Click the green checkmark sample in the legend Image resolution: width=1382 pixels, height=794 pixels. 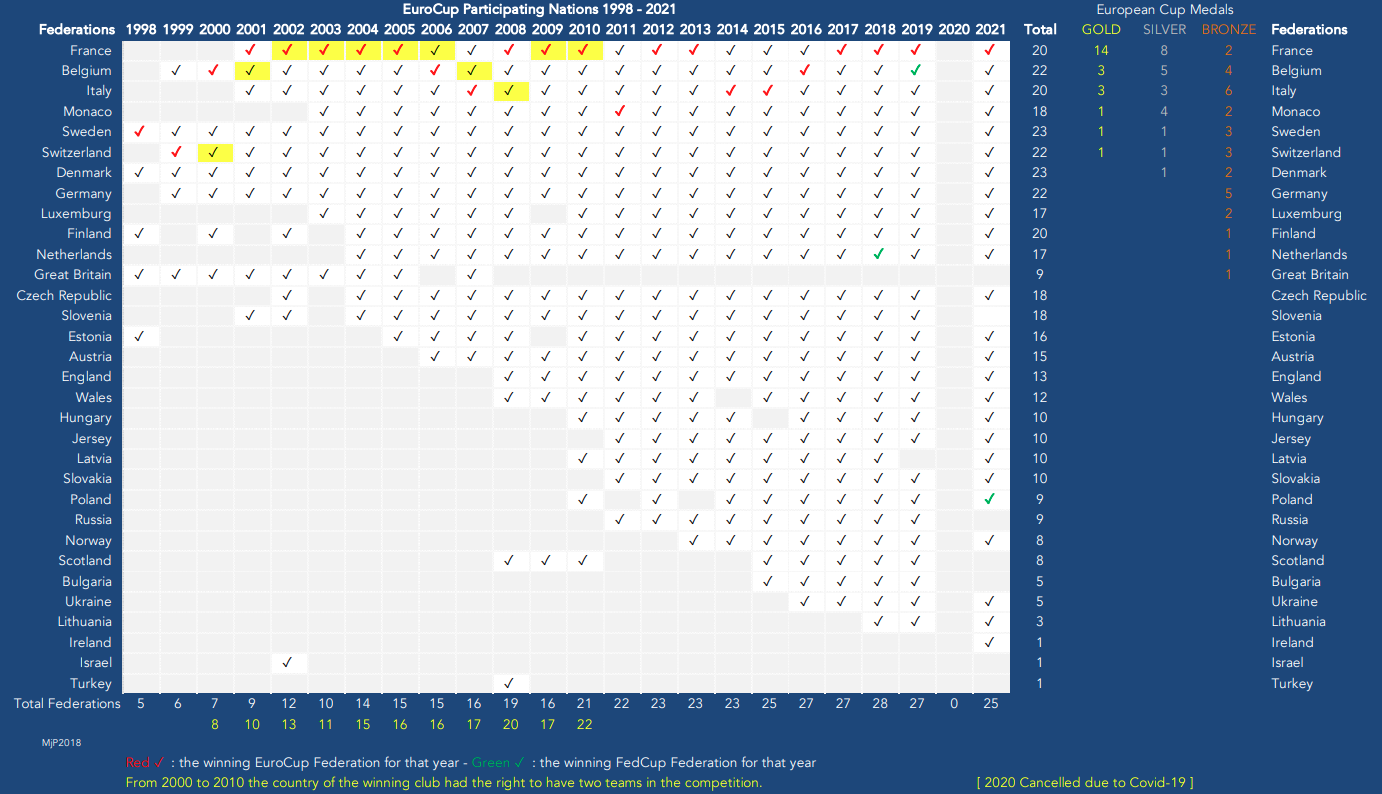click(x=518, y=763)
